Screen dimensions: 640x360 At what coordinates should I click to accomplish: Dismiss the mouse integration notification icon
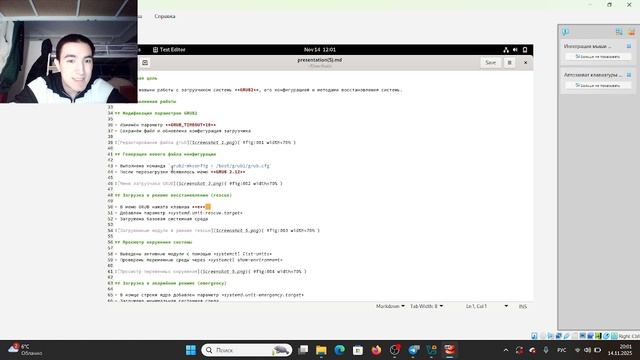(x=629, y=46)
